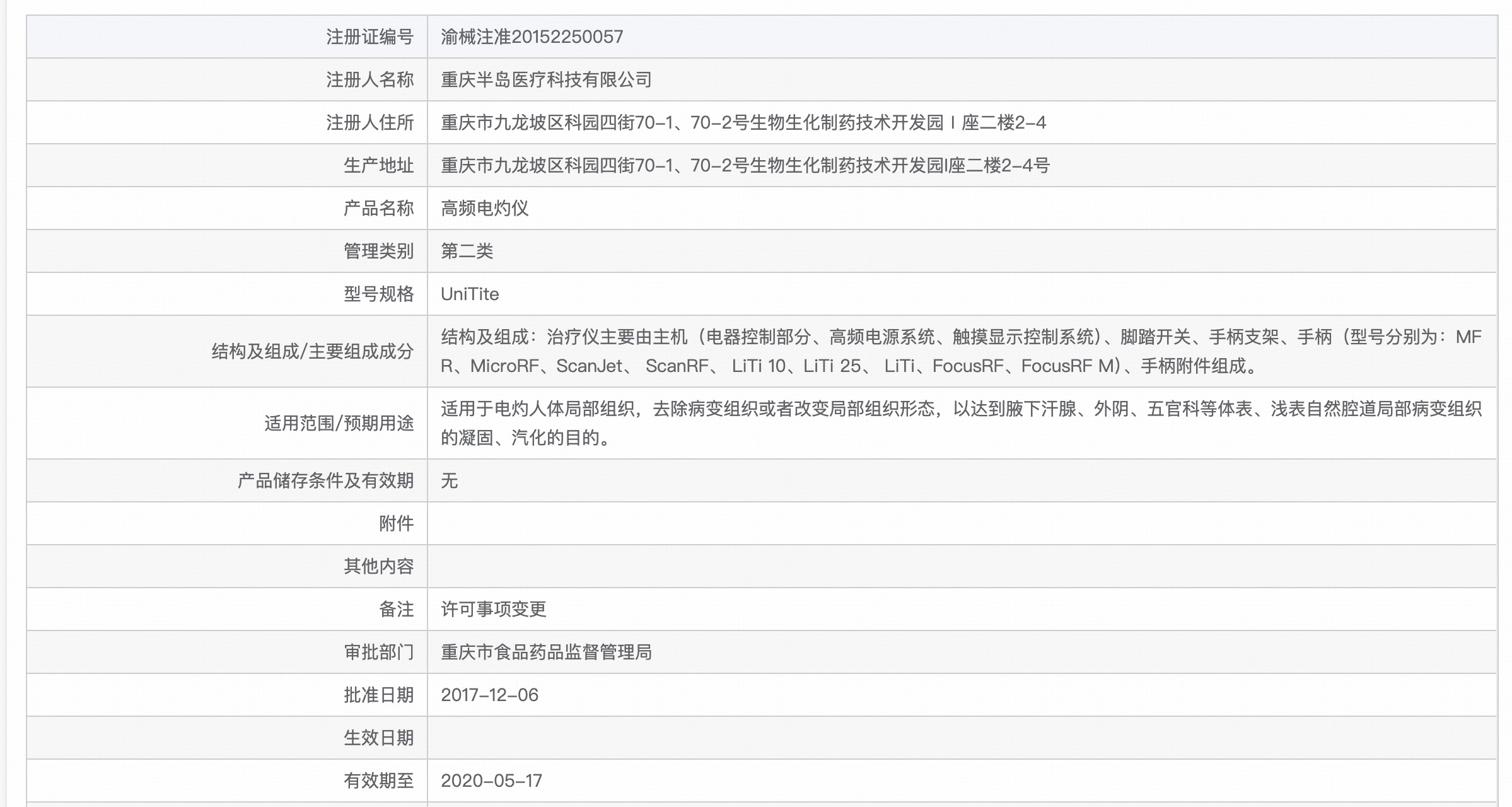Click the 注册人住所 address text
The height and width of the screenshot is (807, 1512).
[x=743, y=123]
